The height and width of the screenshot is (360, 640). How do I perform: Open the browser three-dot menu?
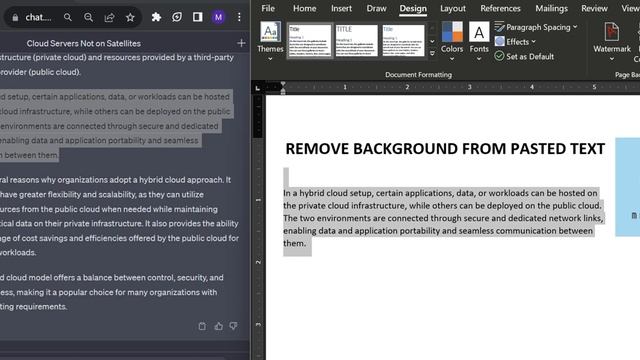coord(239,17)
